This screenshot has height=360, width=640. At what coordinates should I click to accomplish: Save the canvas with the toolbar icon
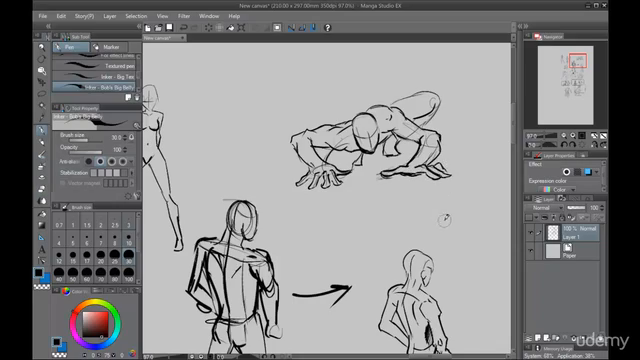click(169, 28)
